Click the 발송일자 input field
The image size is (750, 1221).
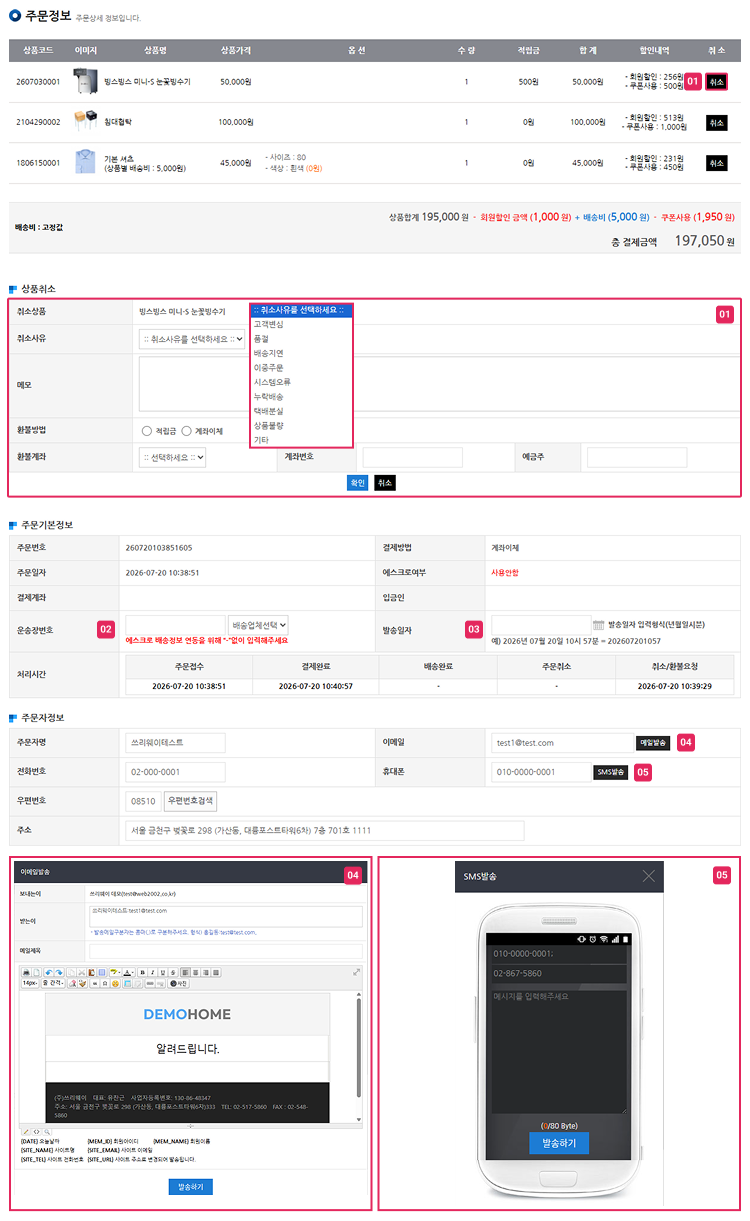[x=541, y=624]
